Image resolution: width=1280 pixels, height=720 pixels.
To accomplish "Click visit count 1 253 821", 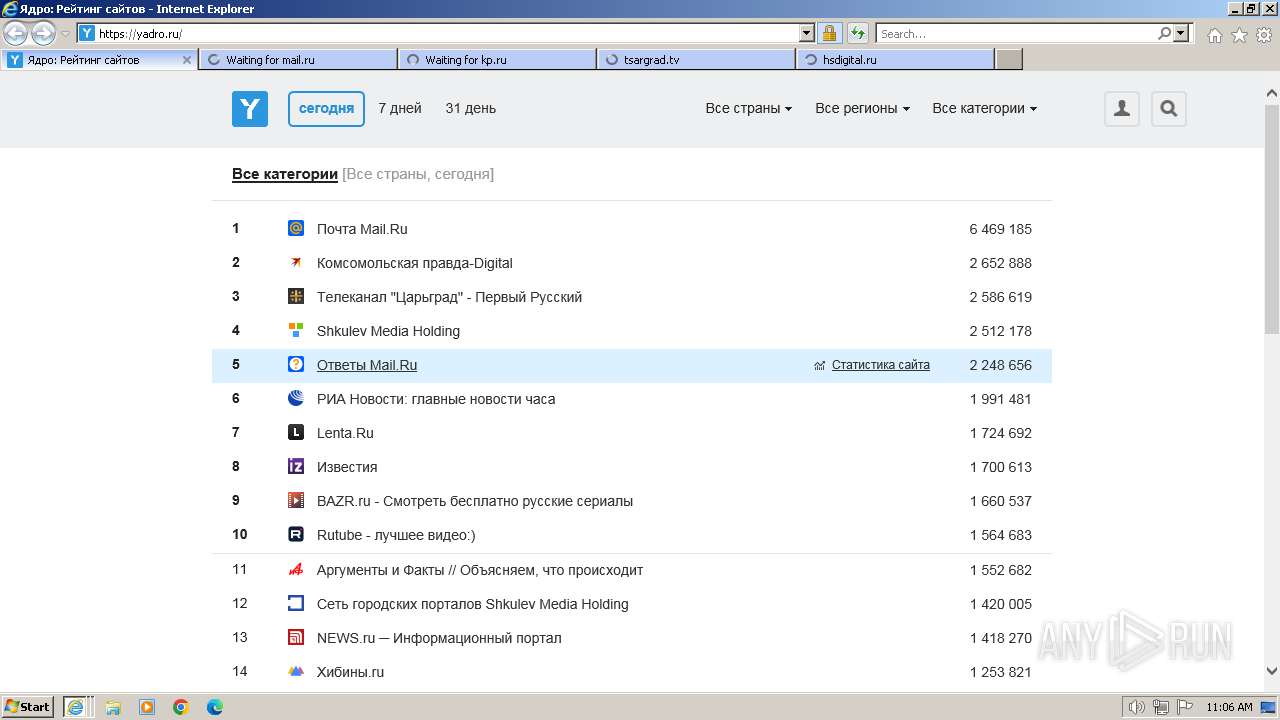I will point(1000,672).
